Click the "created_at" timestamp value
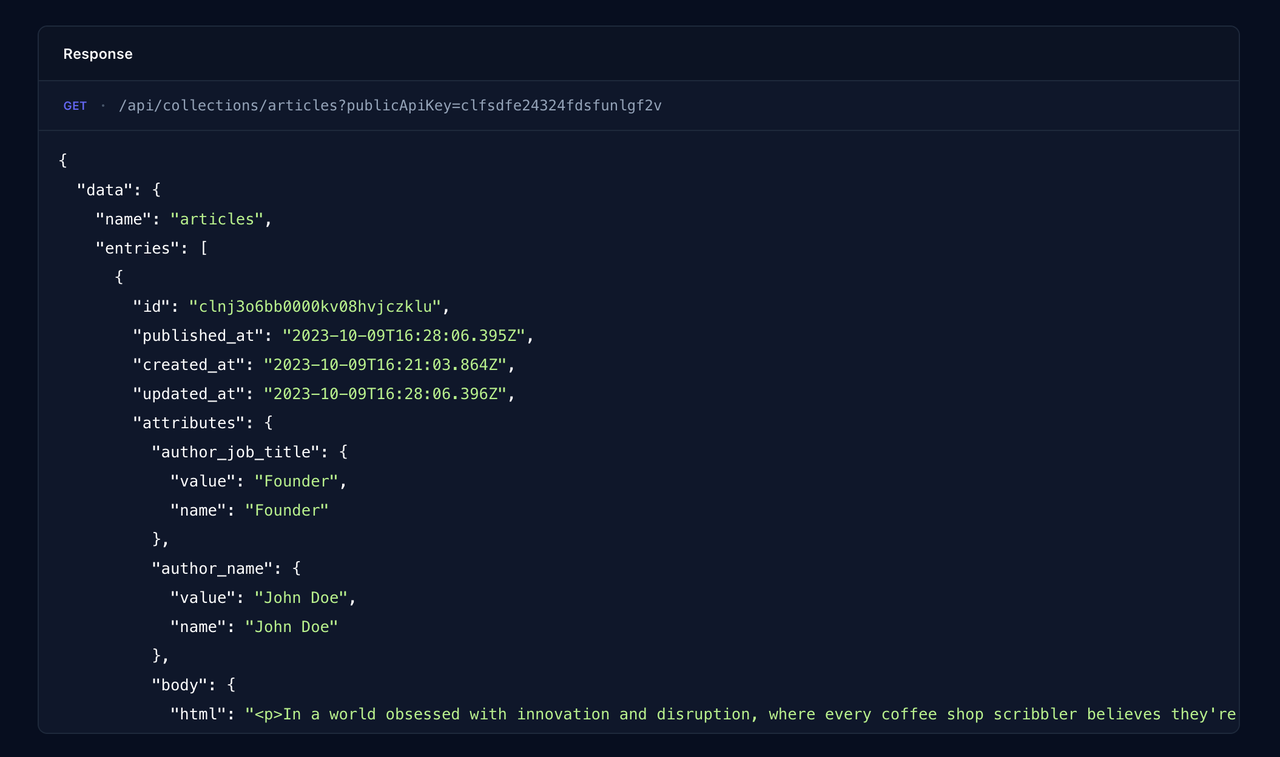 coord(385,364)
